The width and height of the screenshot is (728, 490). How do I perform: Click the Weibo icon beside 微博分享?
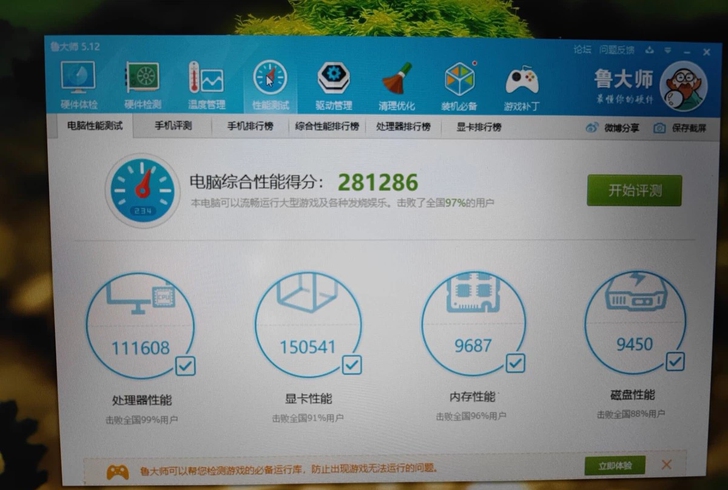(592, 128)
